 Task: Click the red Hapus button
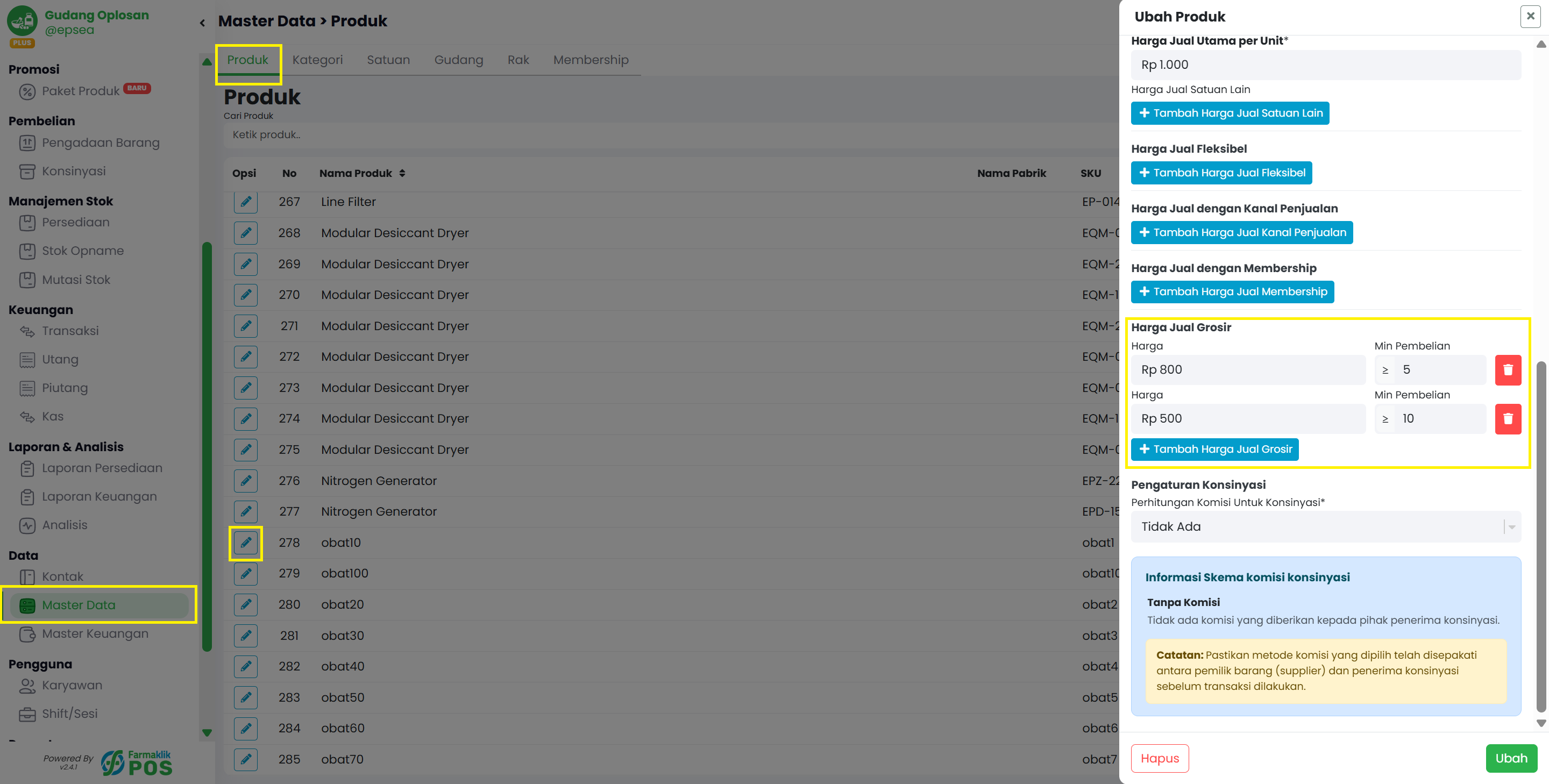coord(1160,759)
